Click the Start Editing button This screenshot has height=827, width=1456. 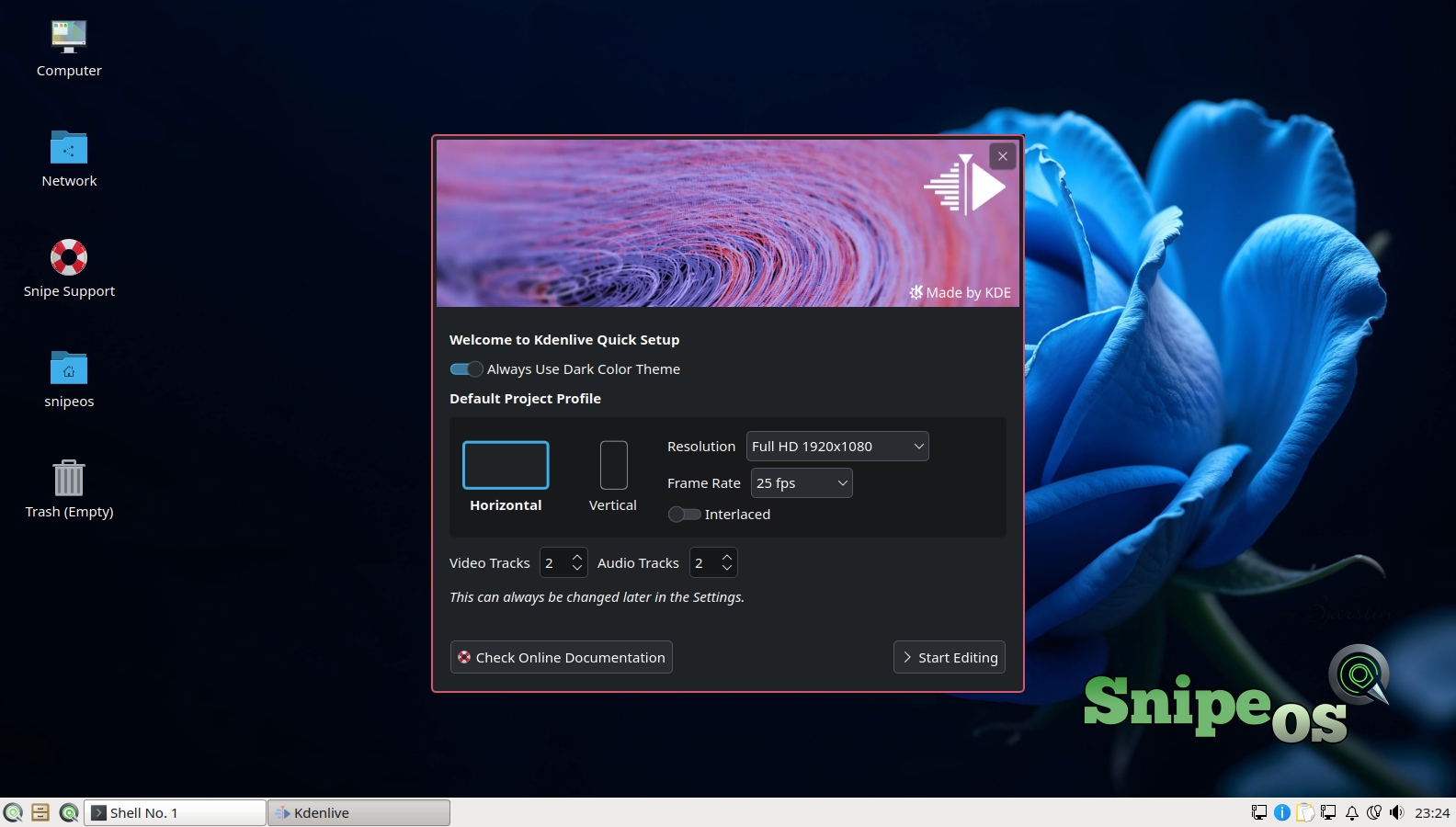click(x=950, y=657)
